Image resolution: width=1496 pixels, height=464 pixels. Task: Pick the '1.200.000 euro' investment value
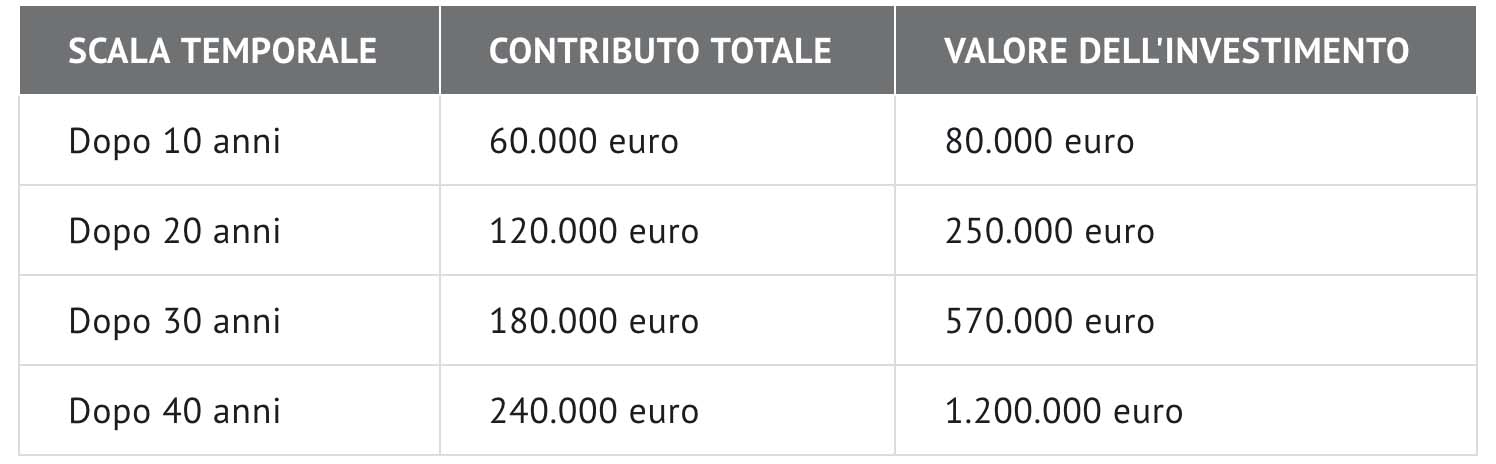click(x=1063, y=411)
